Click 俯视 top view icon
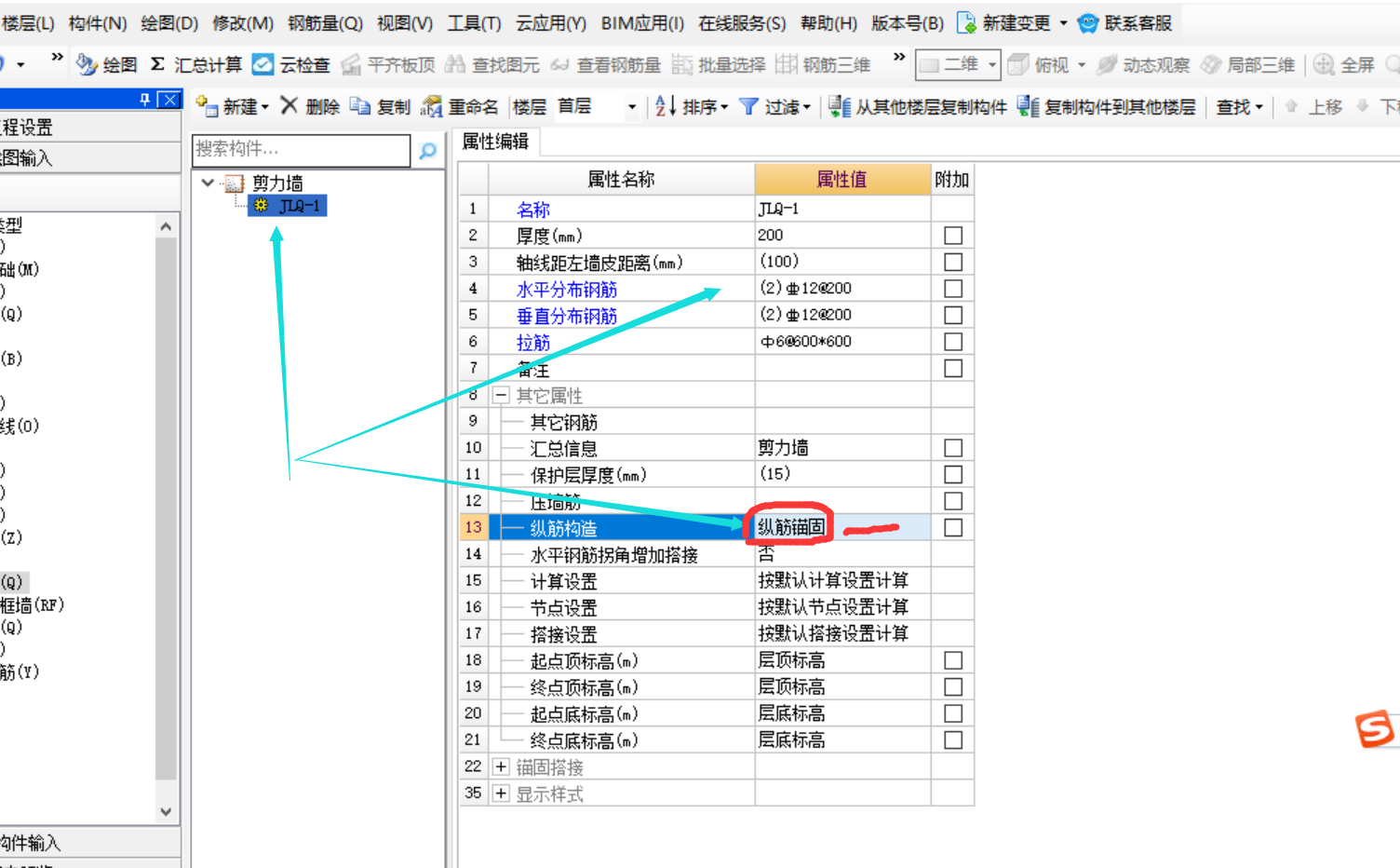Viewport: 1400px width, 868px height. (x=1019, y=64)
